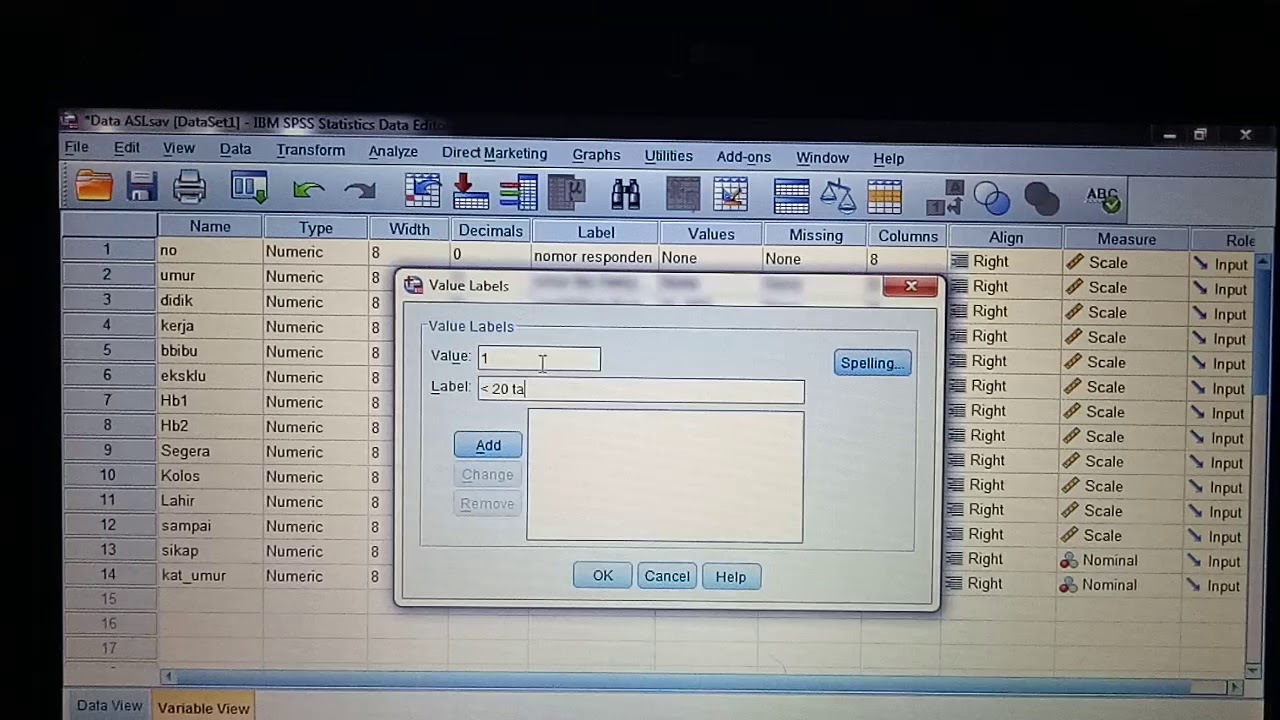
Task: Click the Measure column header
Action: pos(1126,239)
